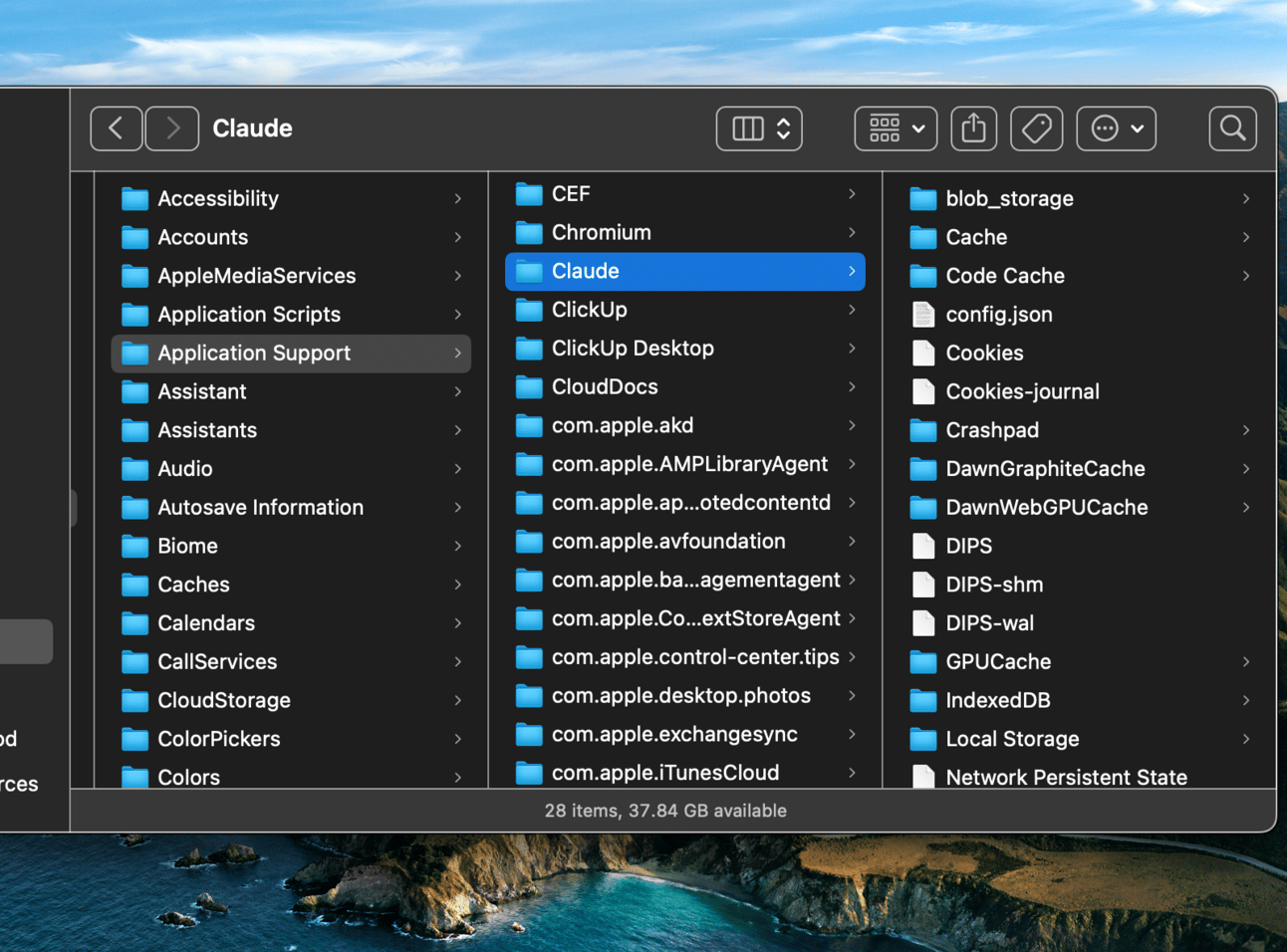Select the Assistants folder name
The width and height of the screenshot is (1287, 952).
coord(207,430)
